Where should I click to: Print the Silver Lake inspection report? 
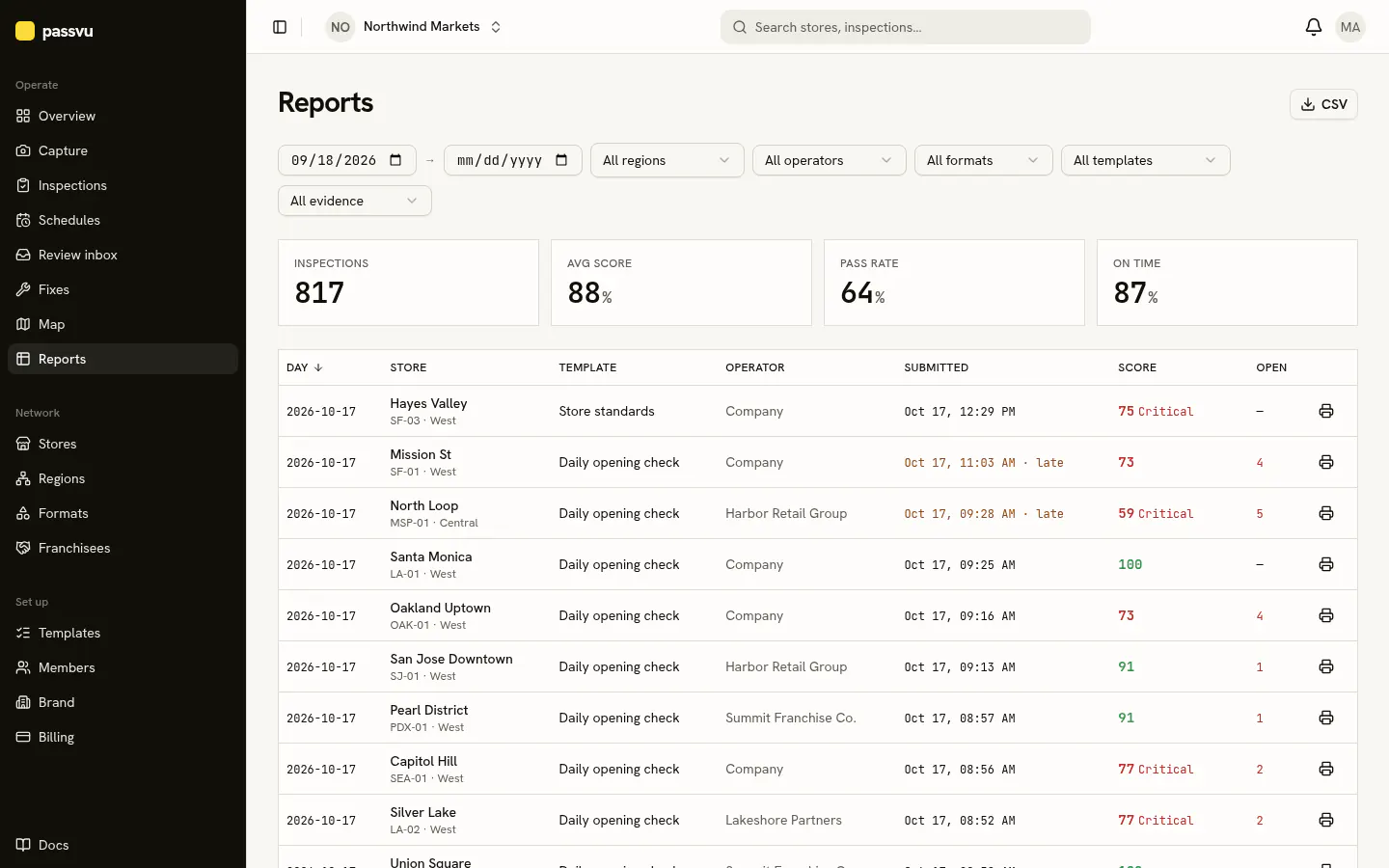pos(1326,820)
